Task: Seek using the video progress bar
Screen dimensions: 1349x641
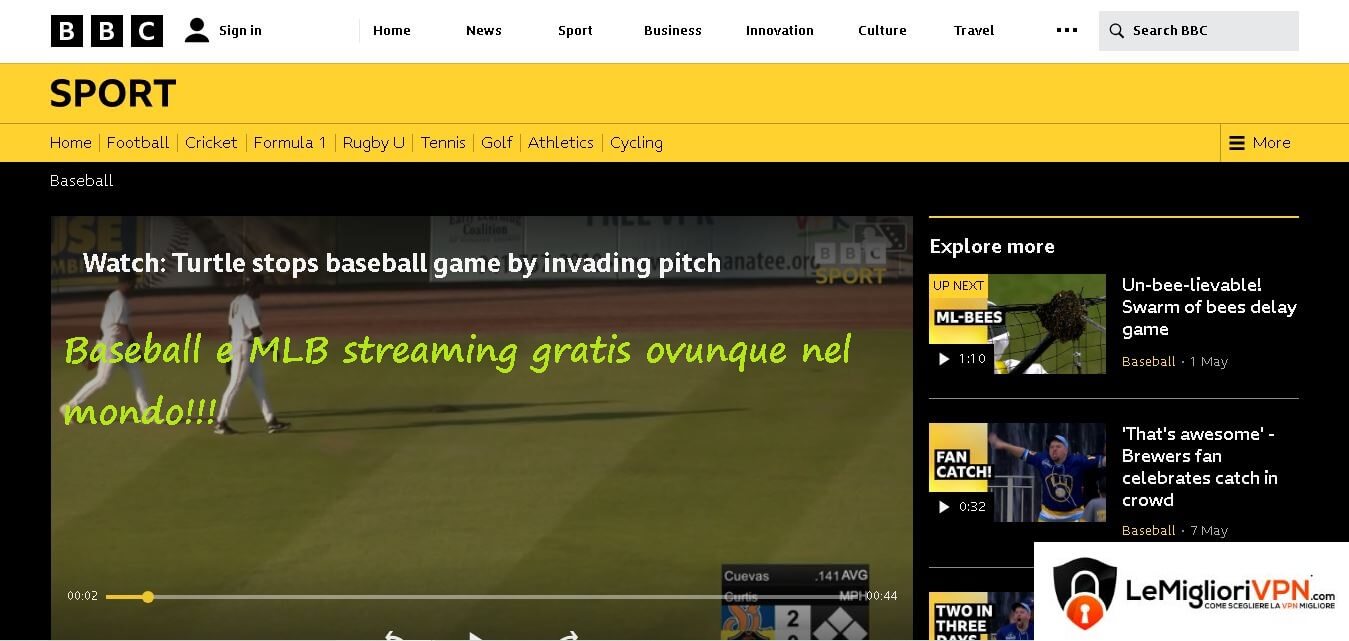Action: (483, 597)
